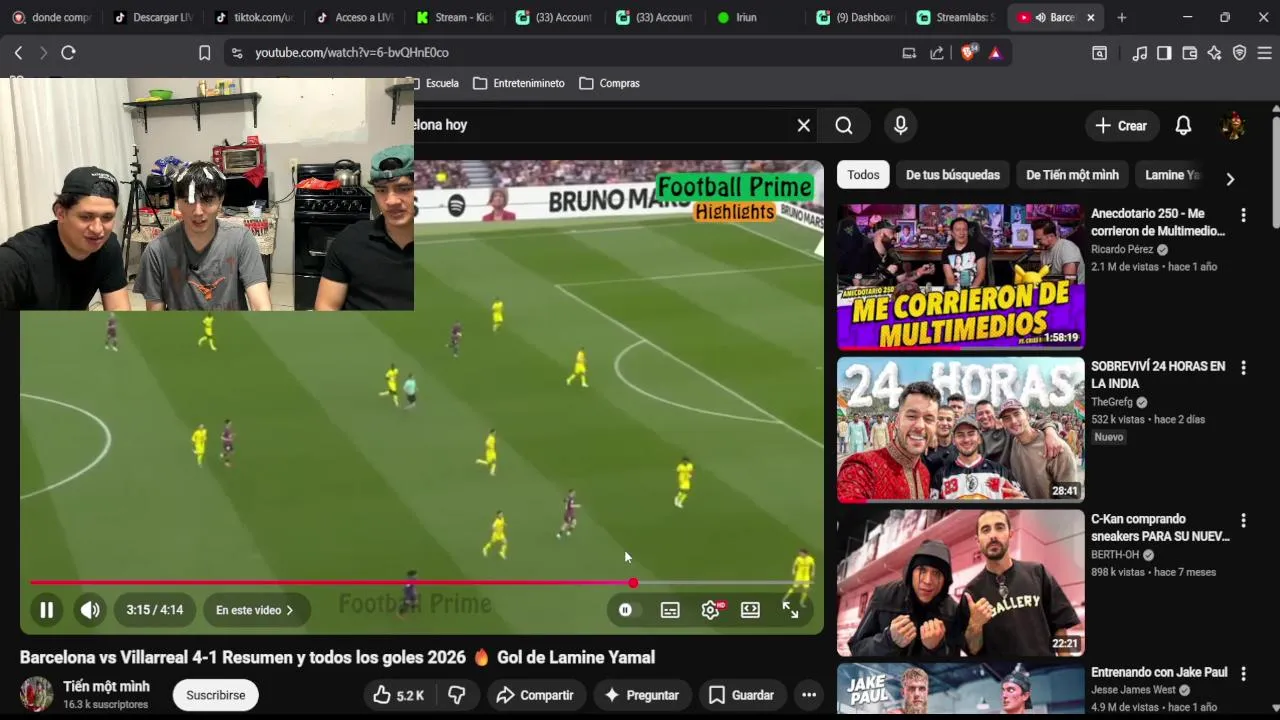Click the youtube.com address bar
This screenshot has height=720, width=1280.
560,53
